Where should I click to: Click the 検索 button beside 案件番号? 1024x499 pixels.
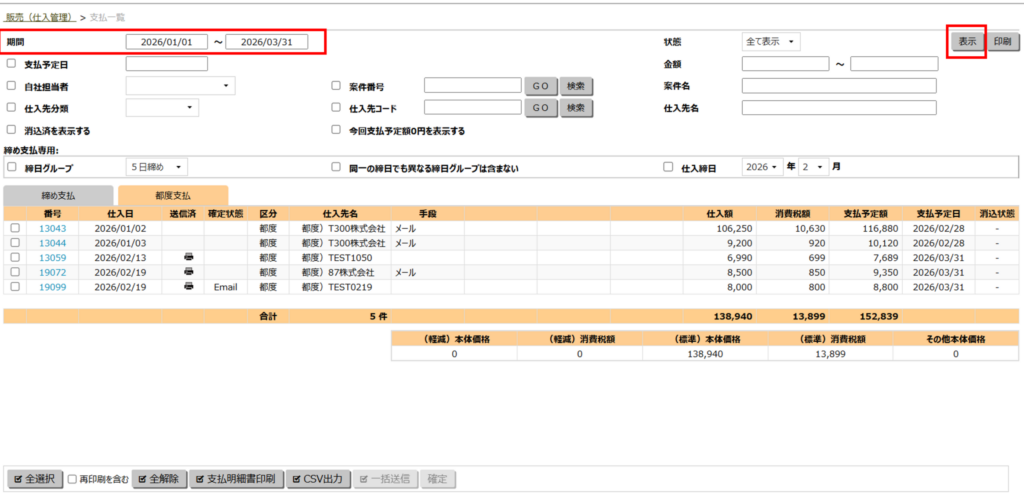coord(575,87)
